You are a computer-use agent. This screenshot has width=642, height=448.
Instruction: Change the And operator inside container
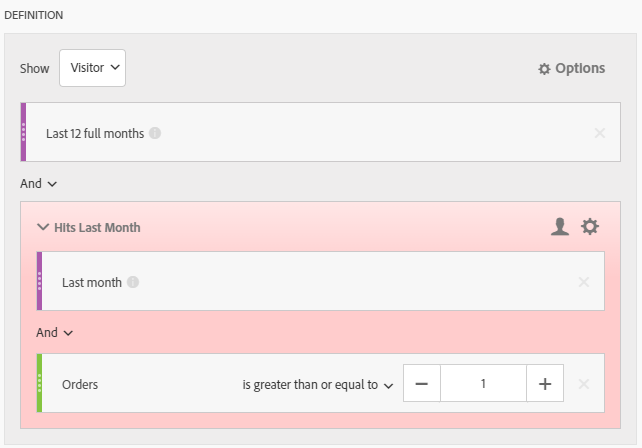coord(55,332)
